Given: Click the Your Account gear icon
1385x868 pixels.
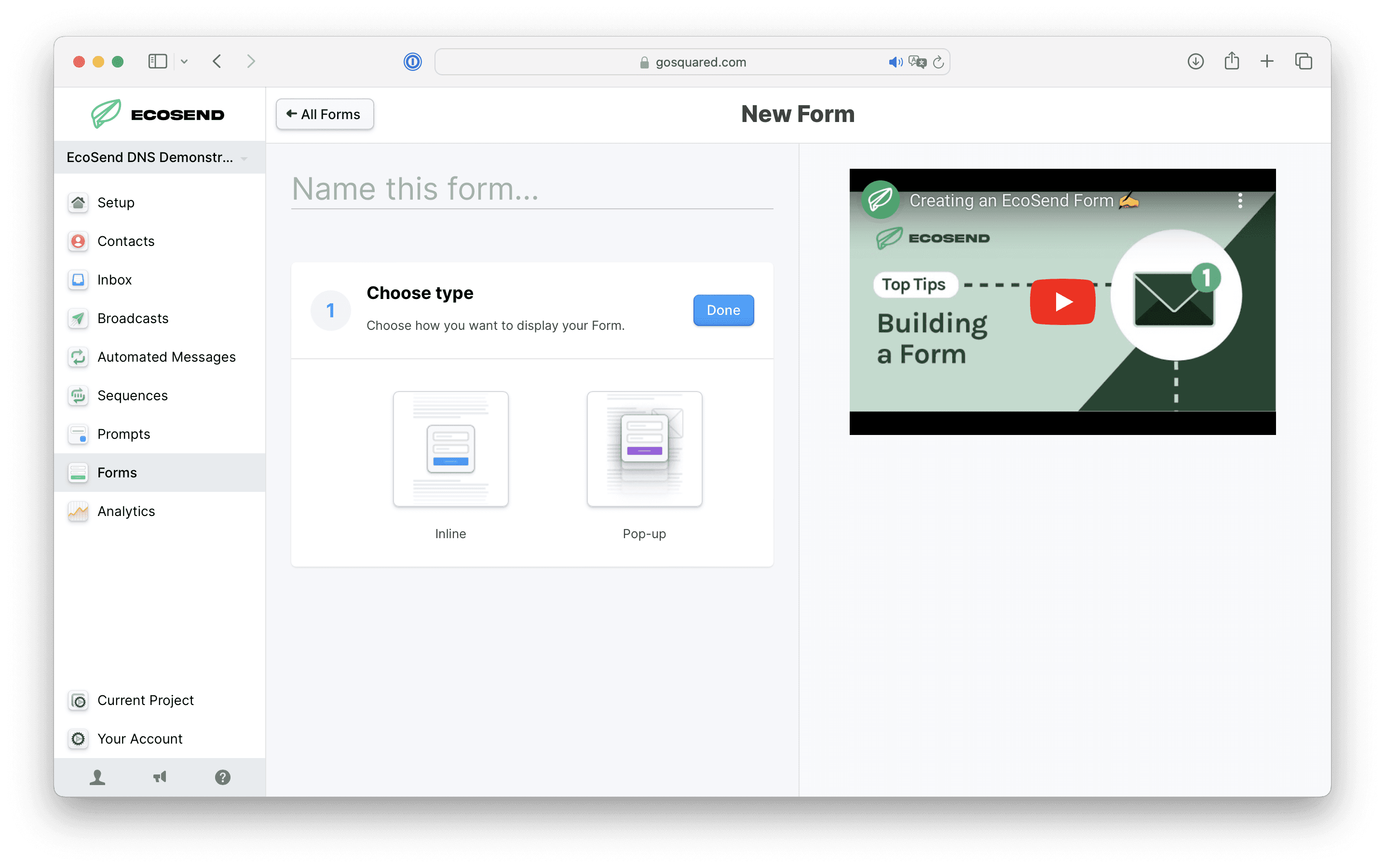Looking at the screenshot, I should click(x=78, y=739).
